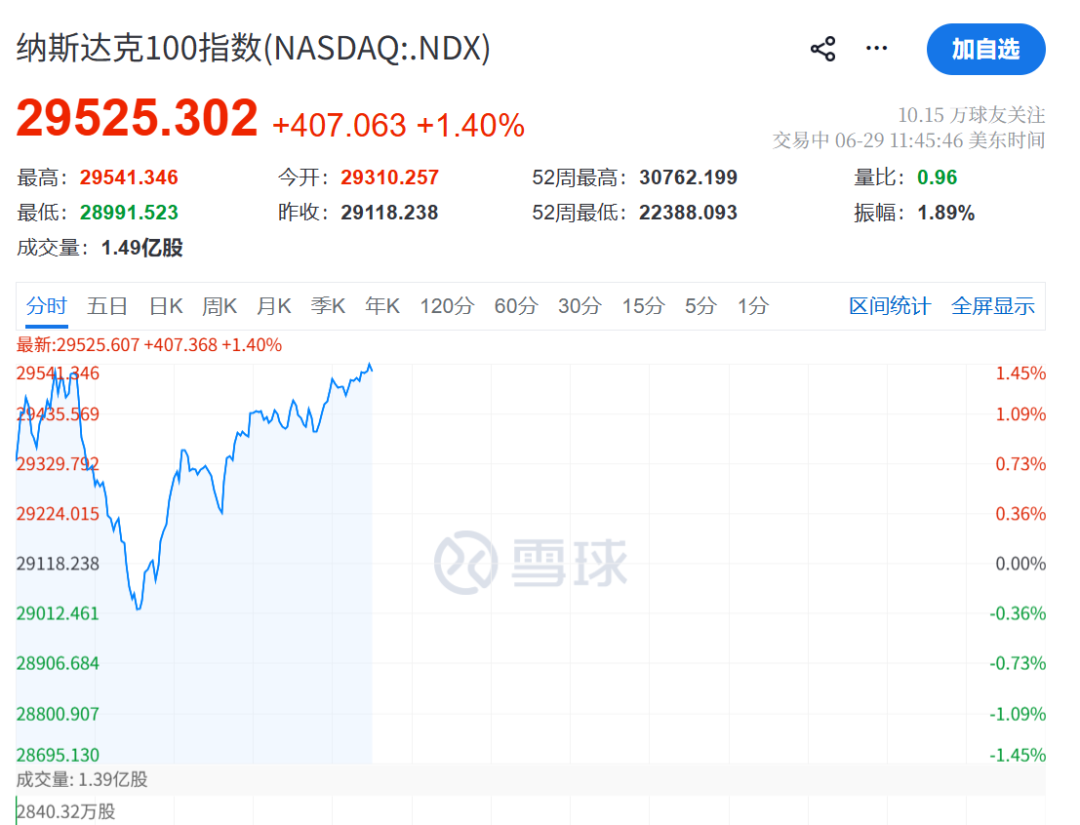Click the 29329.792 y-axis label
The width and height of the screenshot is (1080, 825).
click(58, 463)
